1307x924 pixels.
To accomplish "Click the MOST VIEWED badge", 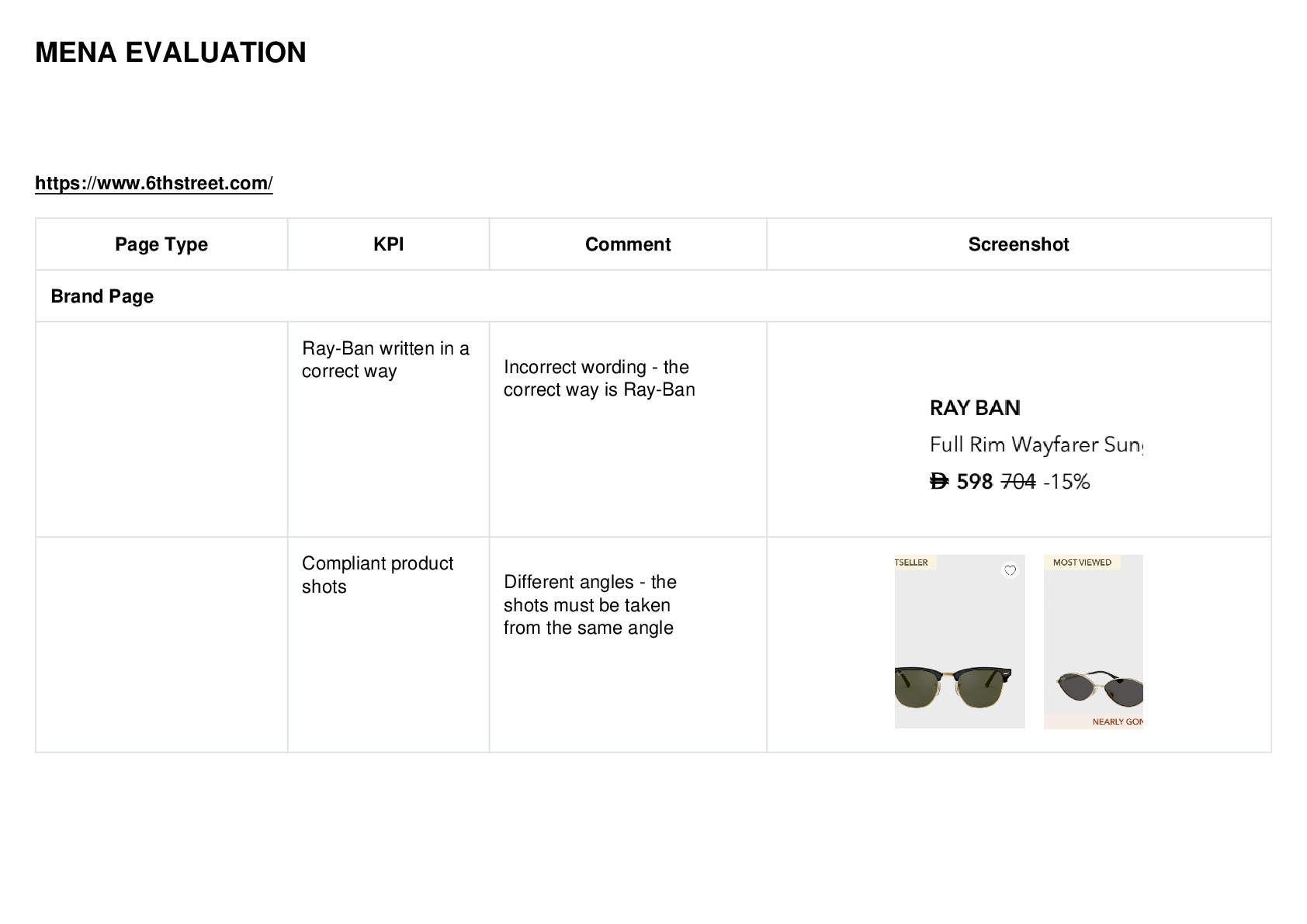I will coord(1082,562).
